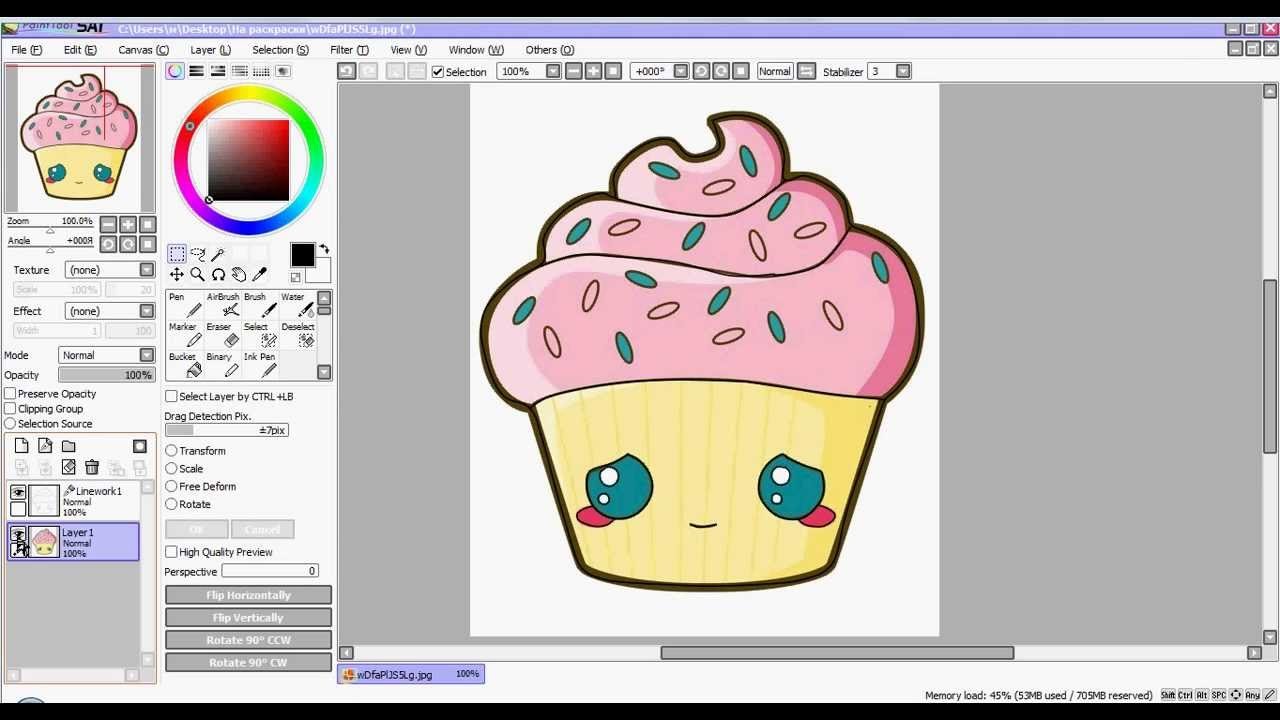Image resolution: width=1280 pixels, height=720 pixels.
Task: Activate the magnifier zoom tool
Action: point(197,274)
